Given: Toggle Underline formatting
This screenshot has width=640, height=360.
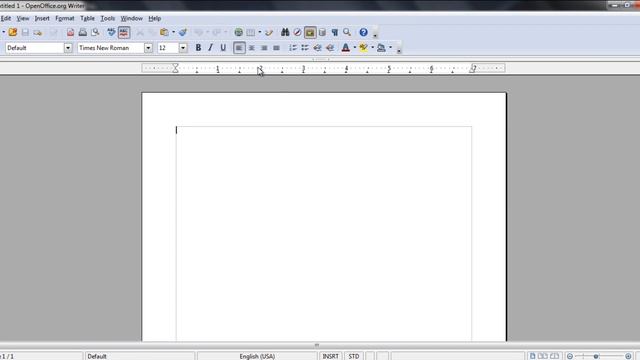Looking at the screenshot, I should (x=223, y=48).
